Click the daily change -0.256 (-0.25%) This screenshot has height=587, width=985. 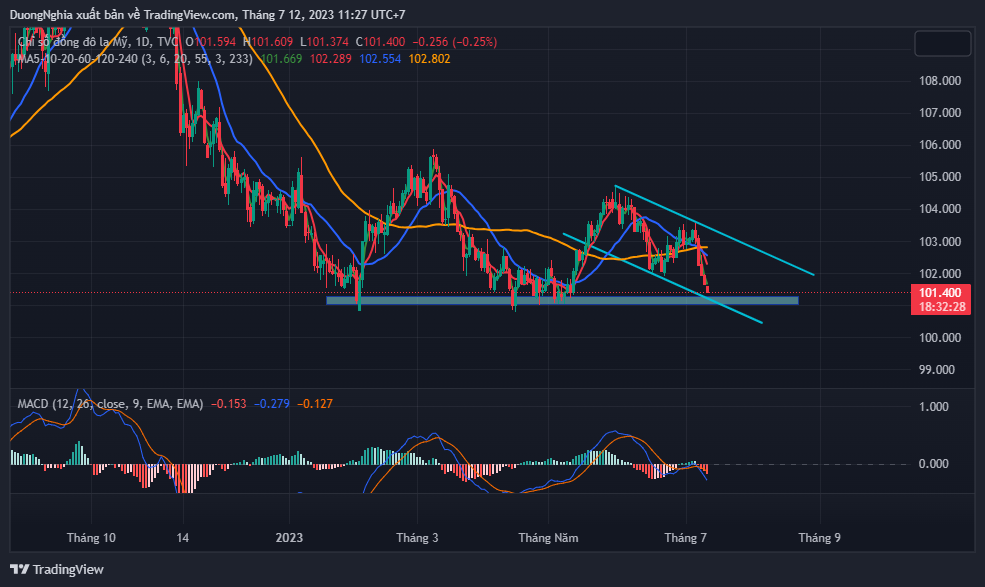(x=455, y=42)
